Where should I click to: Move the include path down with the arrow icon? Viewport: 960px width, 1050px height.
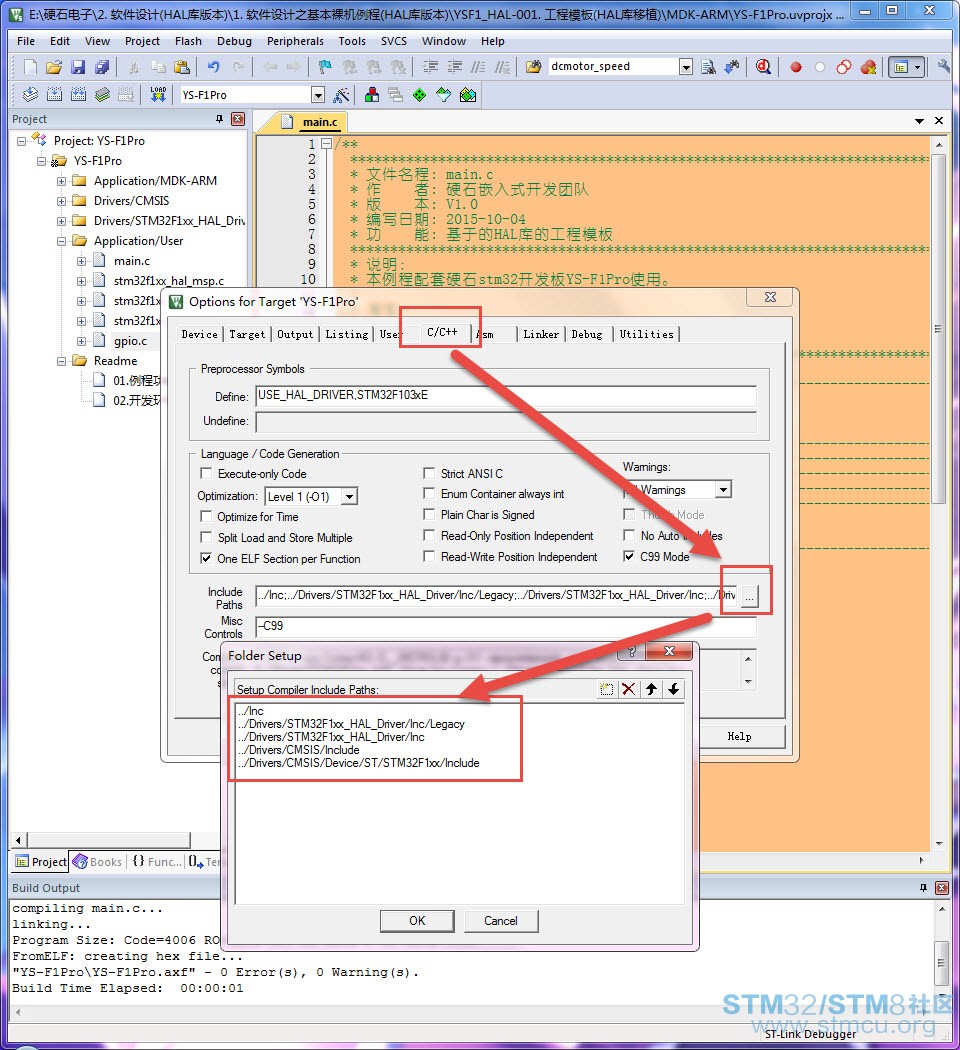[x=673, y=689]
